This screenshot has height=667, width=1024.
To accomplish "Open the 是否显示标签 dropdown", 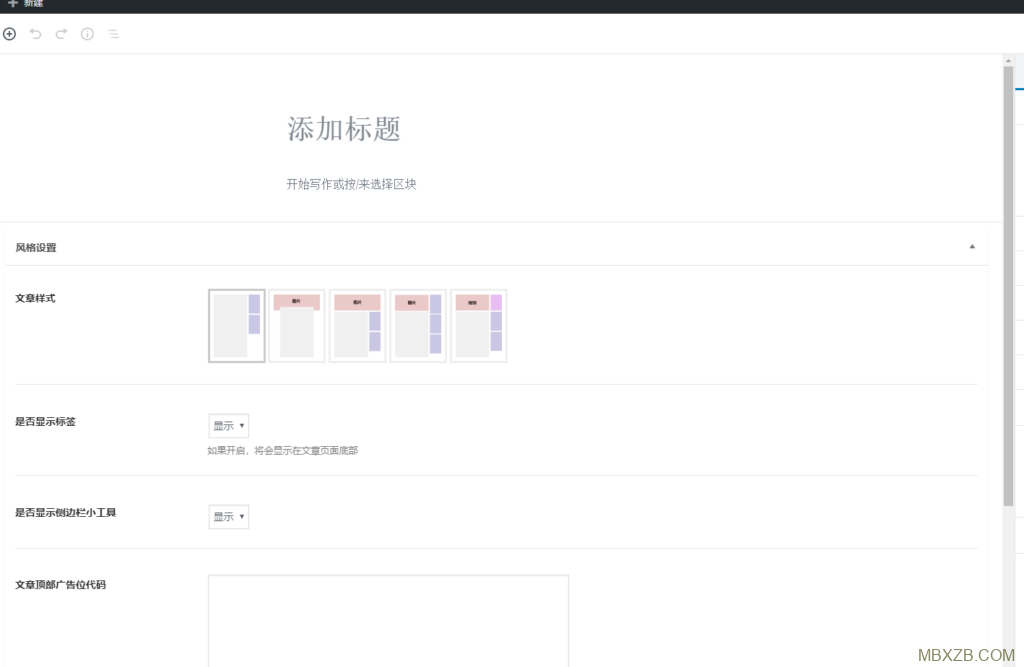I will point(229,425).
